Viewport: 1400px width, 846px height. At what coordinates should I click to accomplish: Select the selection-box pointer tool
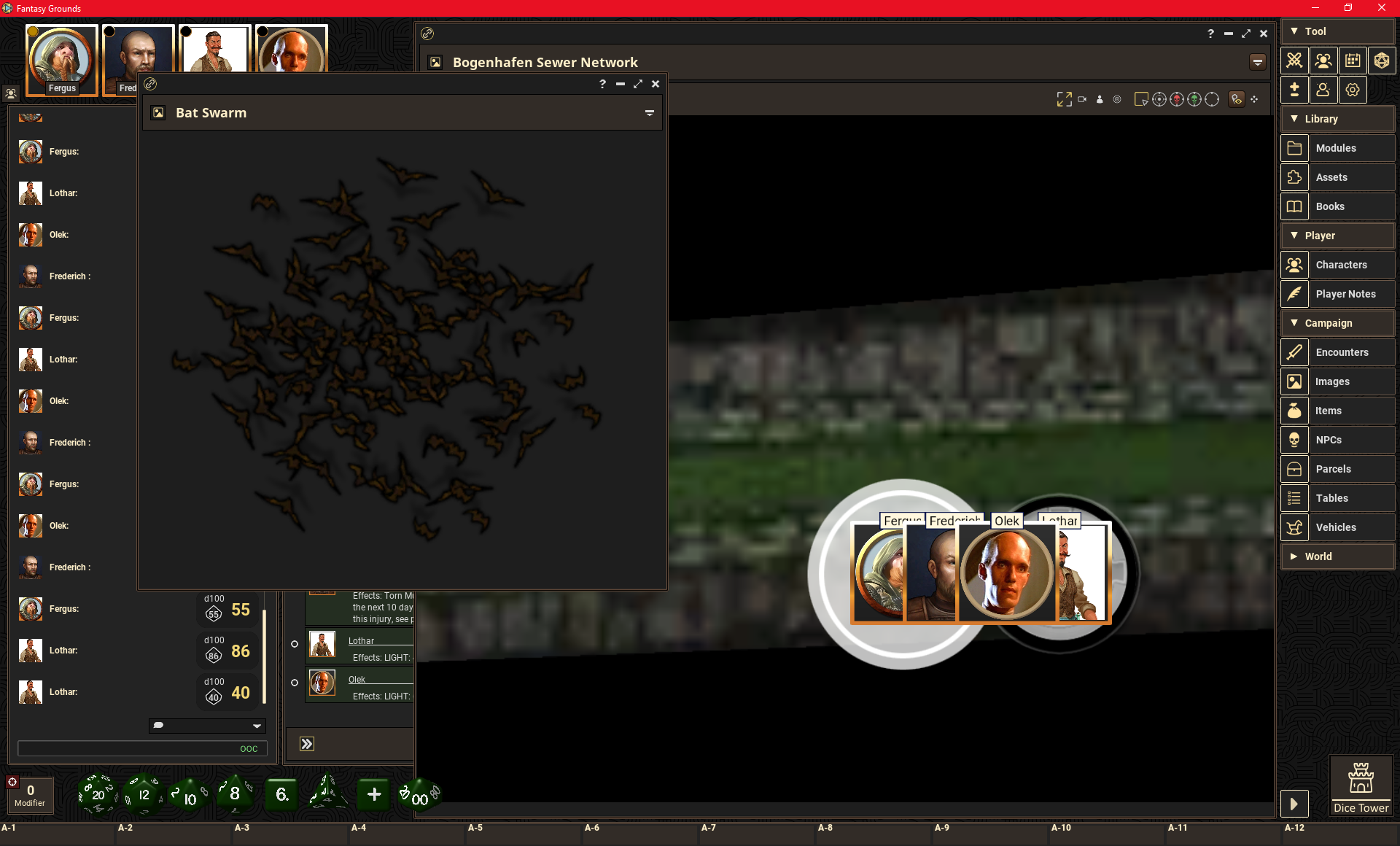(x=1141, y=99)
